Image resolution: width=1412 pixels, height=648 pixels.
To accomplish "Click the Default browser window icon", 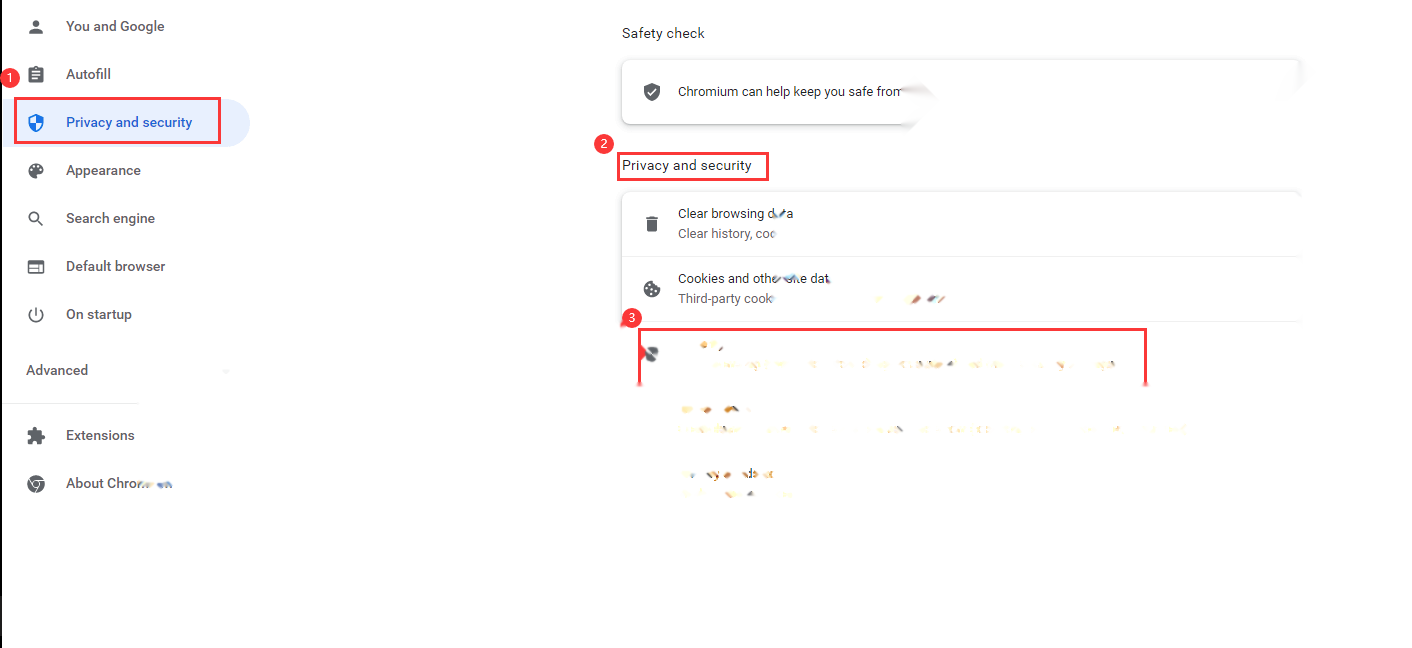I will [36, 267].
